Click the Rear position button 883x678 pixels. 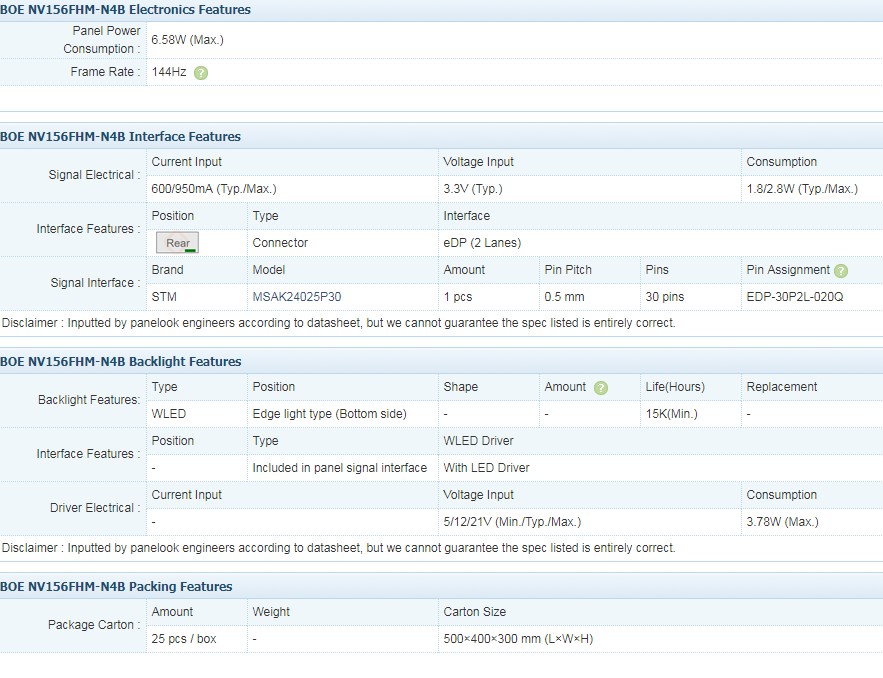[x=177, y=243]
